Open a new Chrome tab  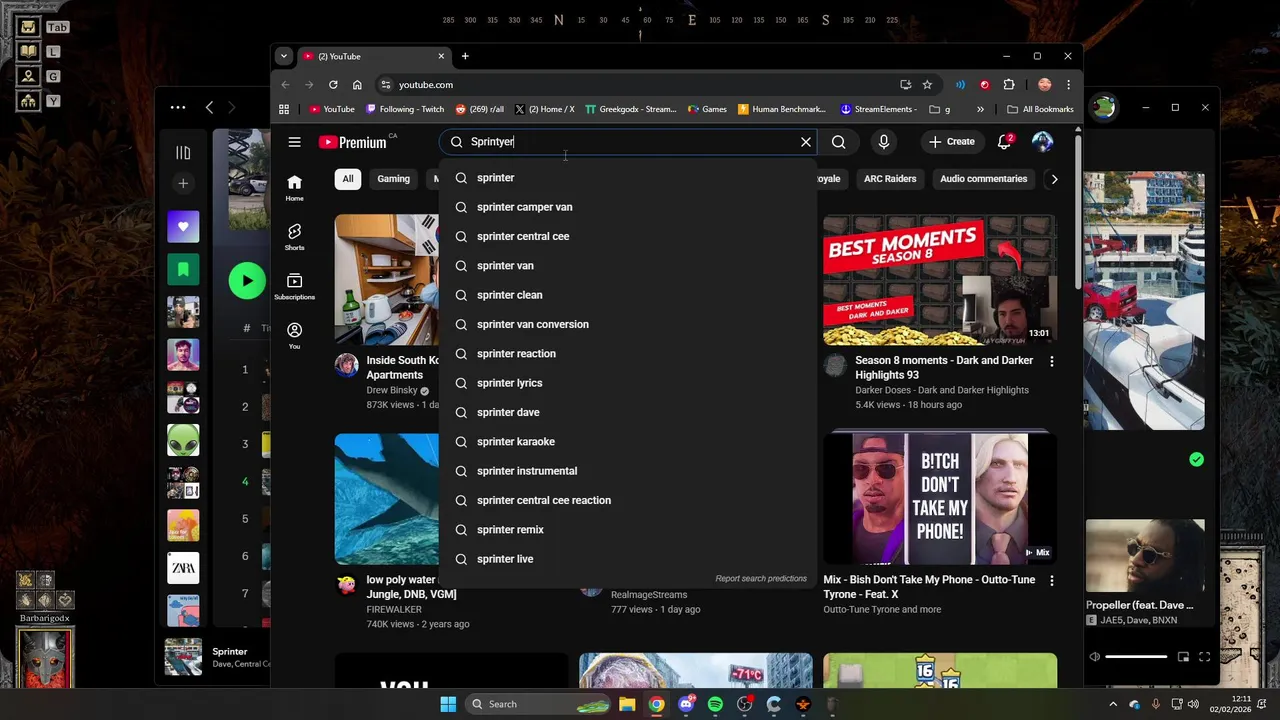[465, 56]
